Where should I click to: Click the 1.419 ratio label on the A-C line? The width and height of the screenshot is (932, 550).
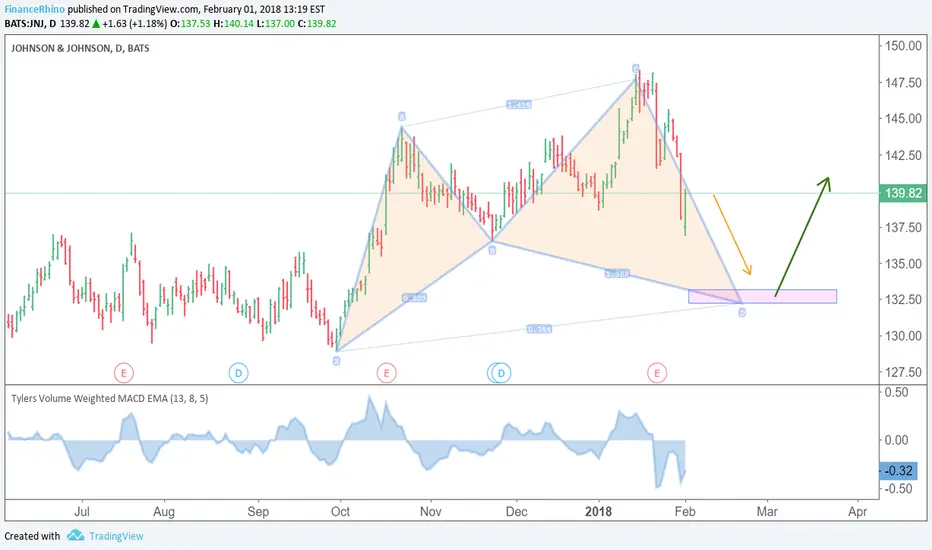click(x=519, y=105)
